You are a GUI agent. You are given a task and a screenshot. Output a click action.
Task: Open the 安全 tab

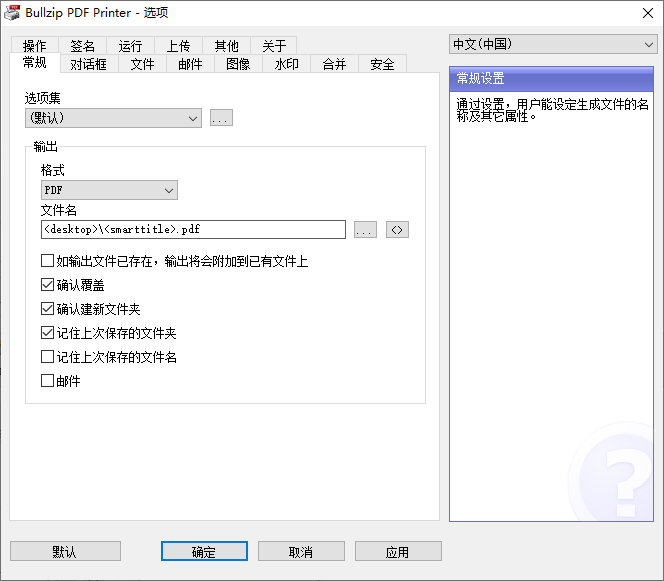pyautogui.click(x=382, y=64)
